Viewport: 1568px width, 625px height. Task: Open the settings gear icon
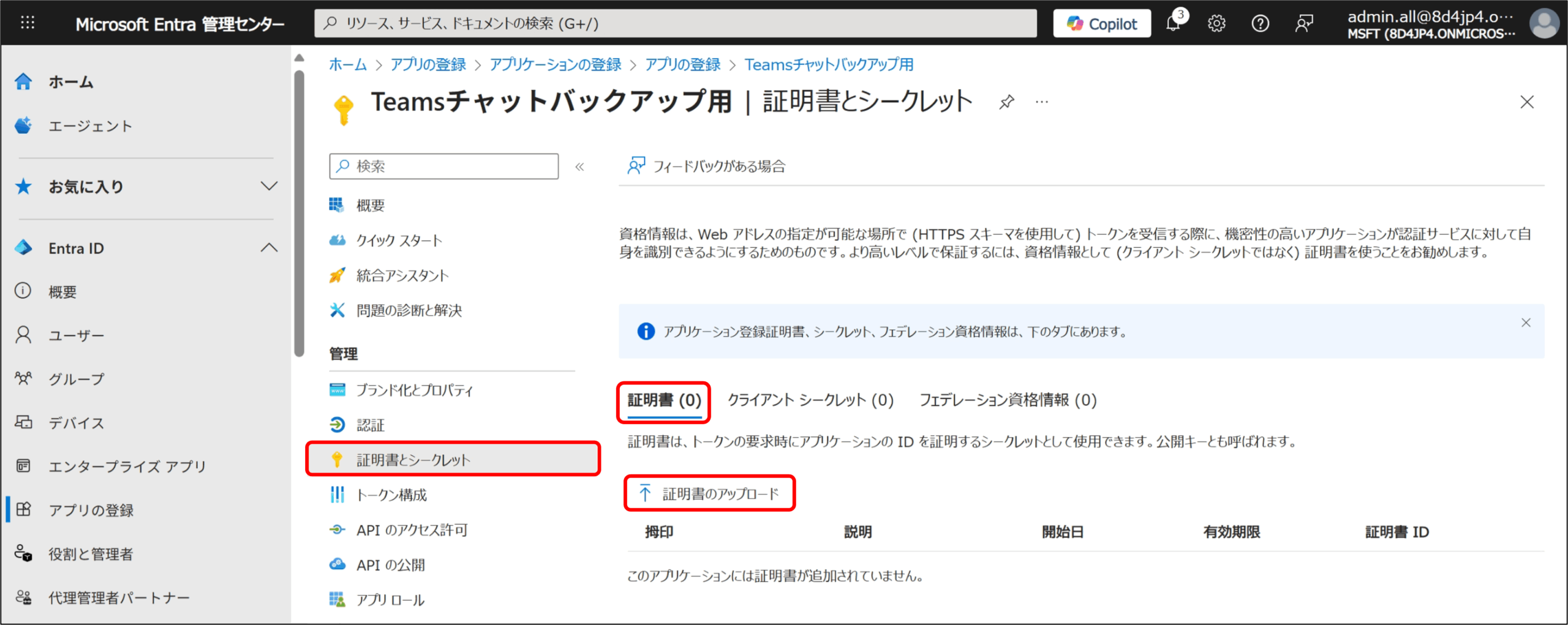[1216, 24]
